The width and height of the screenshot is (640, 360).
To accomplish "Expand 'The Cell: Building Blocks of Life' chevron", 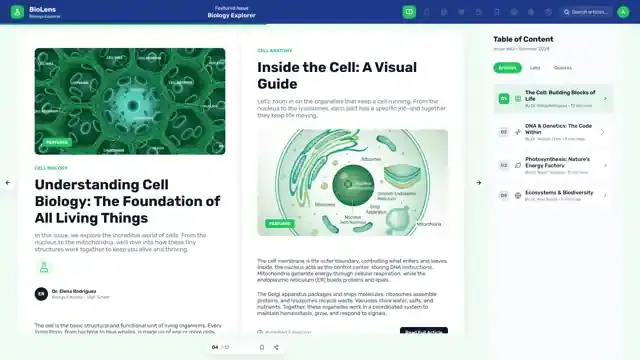I will pos(605,99).
